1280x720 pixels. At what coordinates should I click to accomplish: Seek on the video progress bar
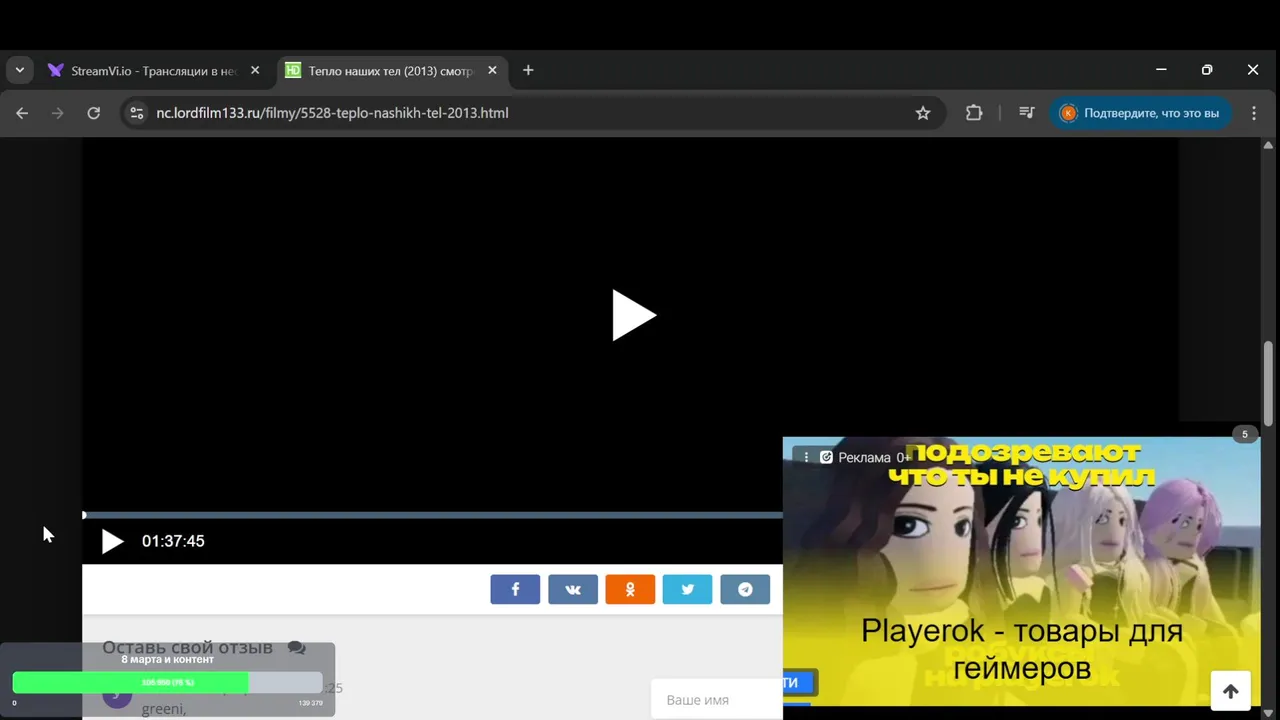tap(432, 515)
